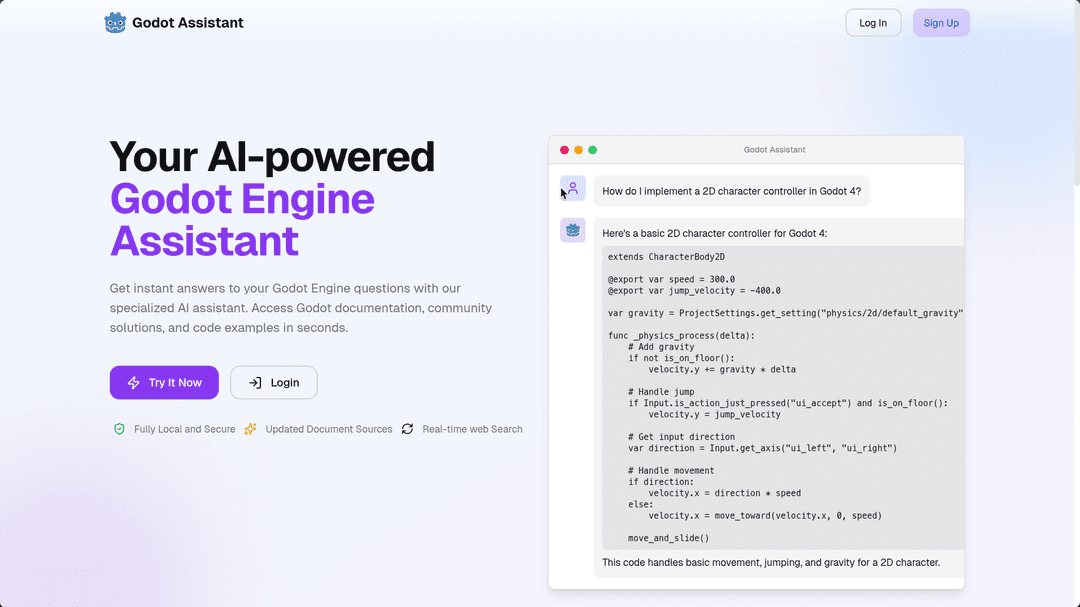Image resolution: width=1080 pixels, height=607 pixels.
Task: Open the Log In page from the header
Action: click(873, 23)
